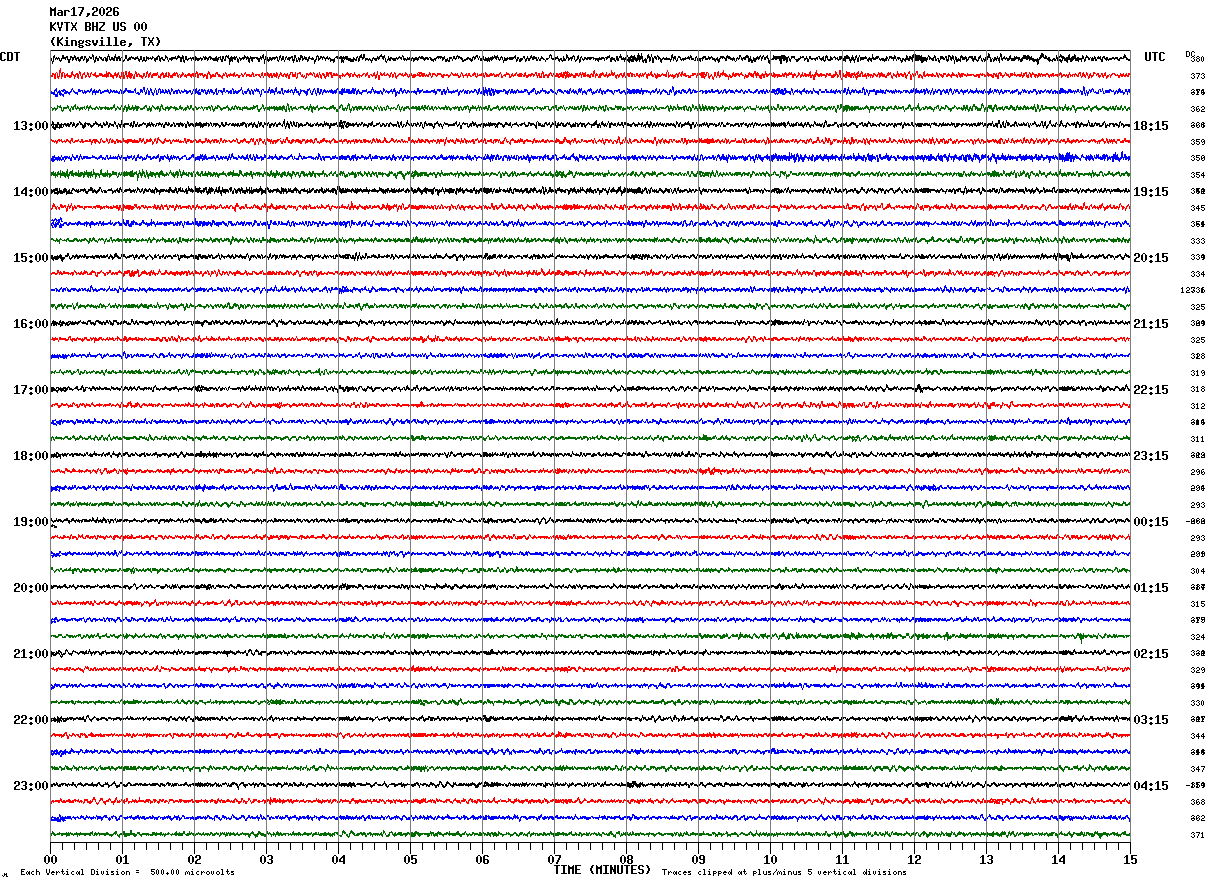Click the 18:15 UTC time label
Screen dimensions: 1210x886
1151,126
